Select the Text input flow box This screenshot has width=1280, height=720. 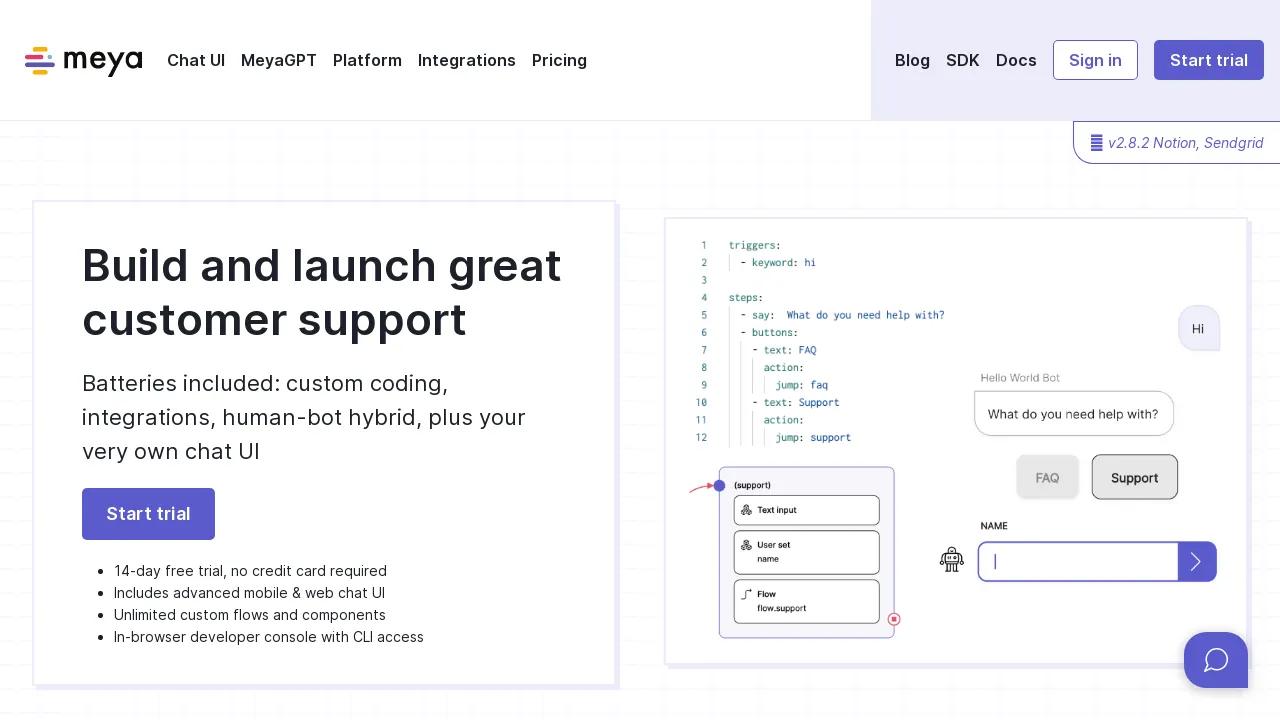pyautogui.click(x=806, y=510)
